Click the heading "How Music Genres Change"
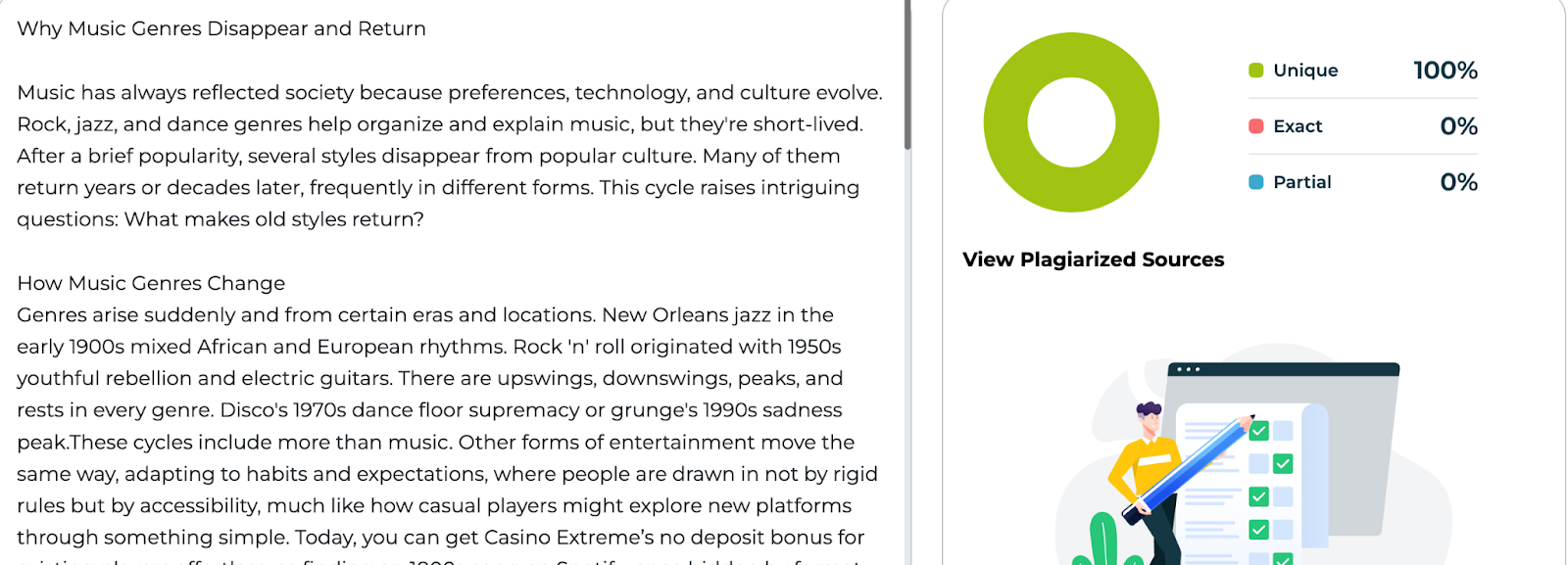 click(151, 283)
